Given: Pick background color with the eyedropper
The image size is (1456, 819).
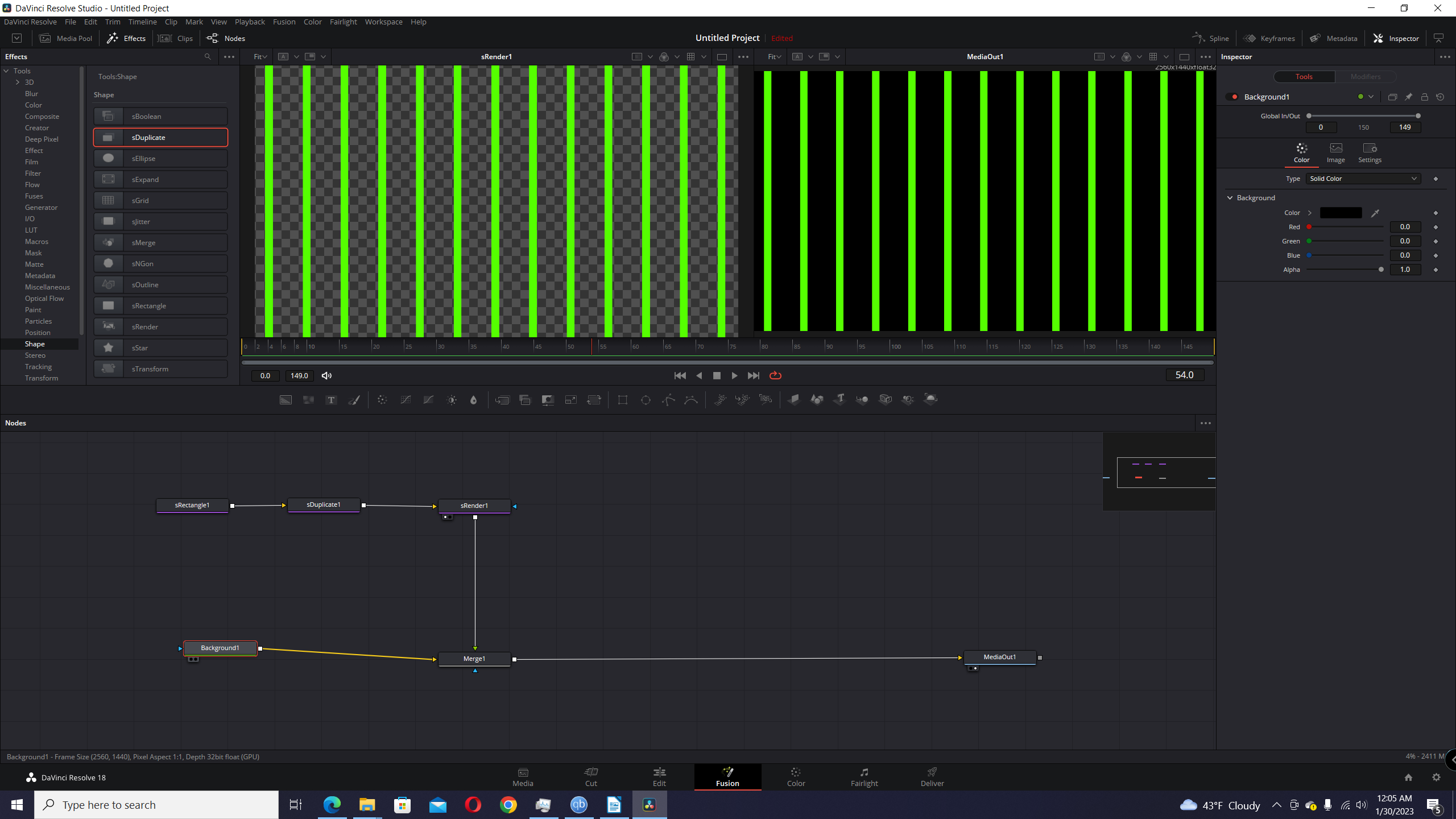Looking at the screenshot, I should click(1375, 213).
